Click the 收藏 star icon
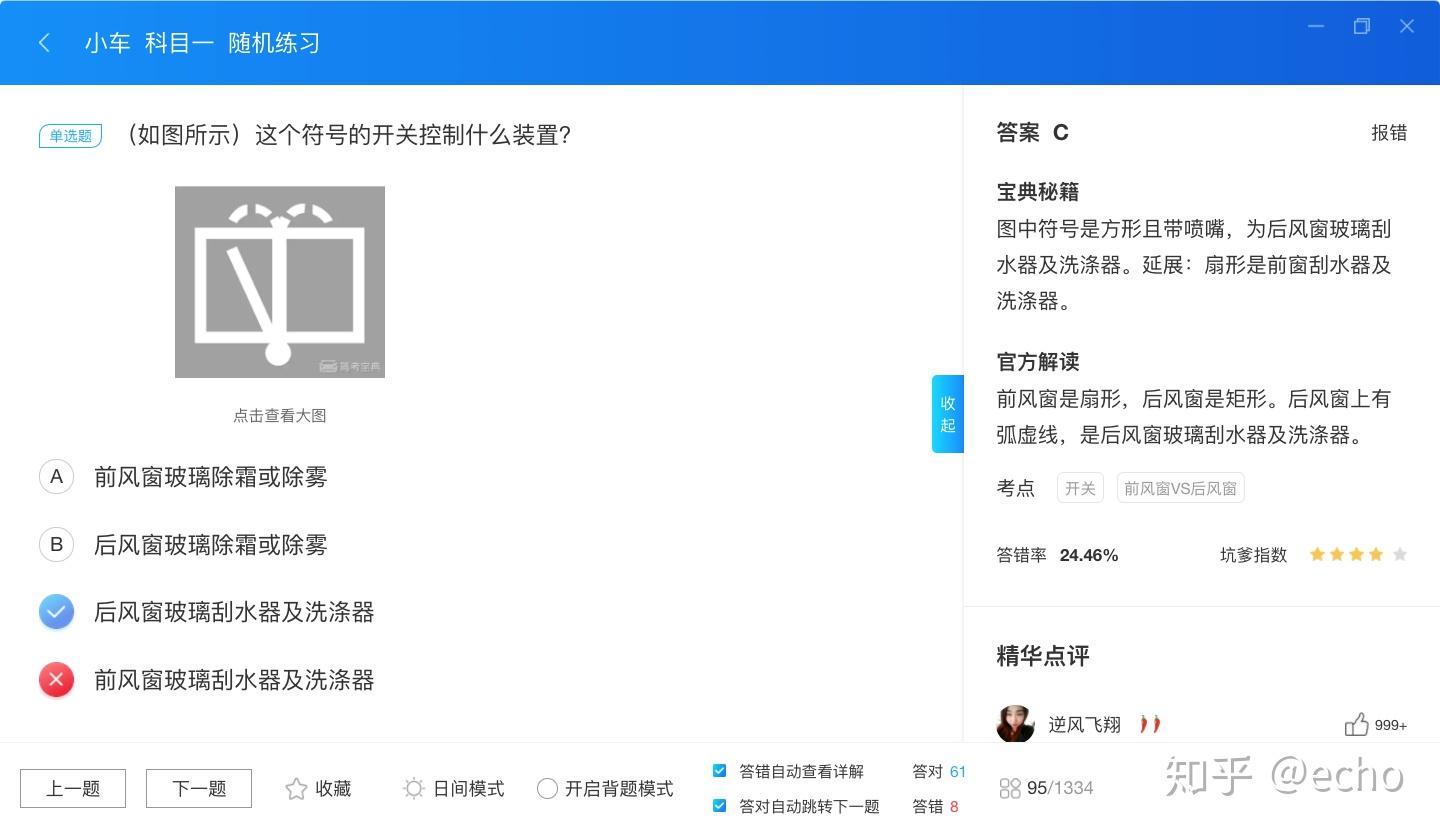The width and height of the screenshot is (1440, 834). pyautogui.click(x=295, y=788)
